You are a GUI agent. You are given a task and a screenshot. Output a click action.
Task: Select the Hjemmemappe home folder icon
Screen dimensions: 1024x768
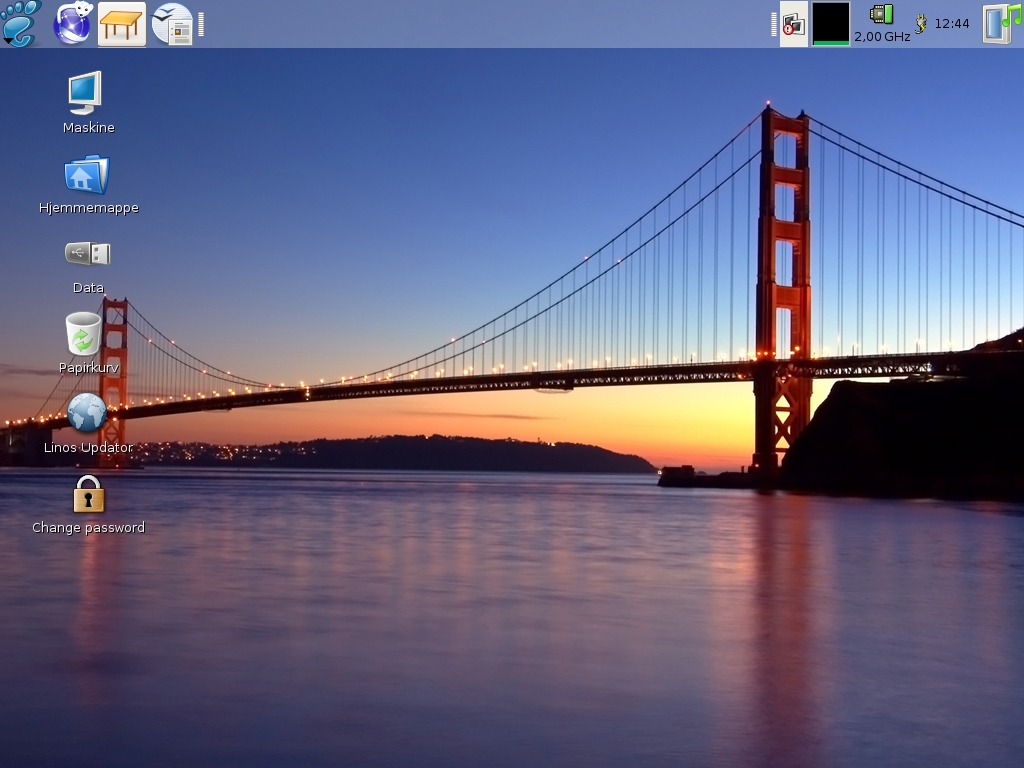pyautogui.click(x=87, y=175)
